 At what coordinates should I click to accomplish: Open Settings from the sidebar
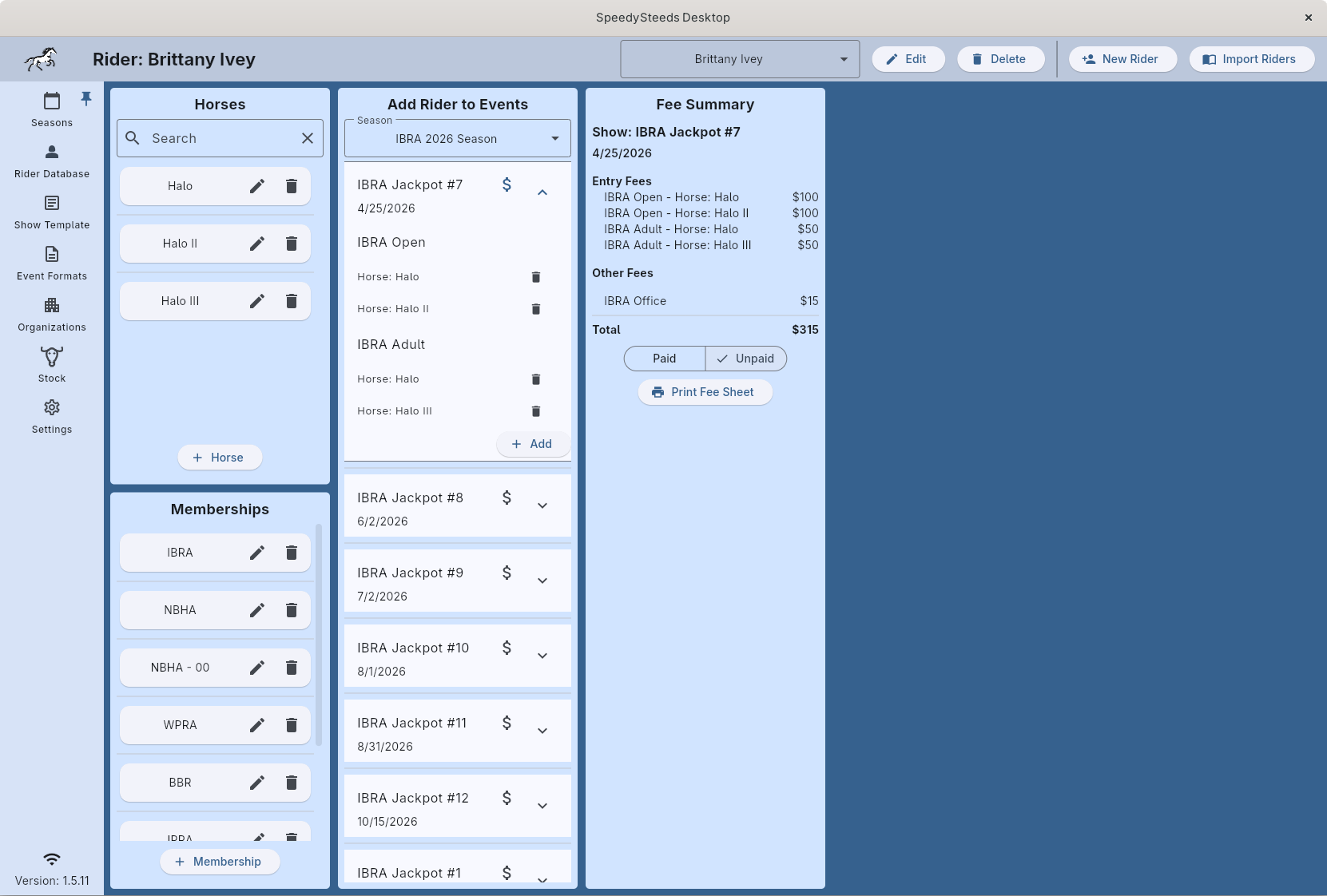pos(52,416)
